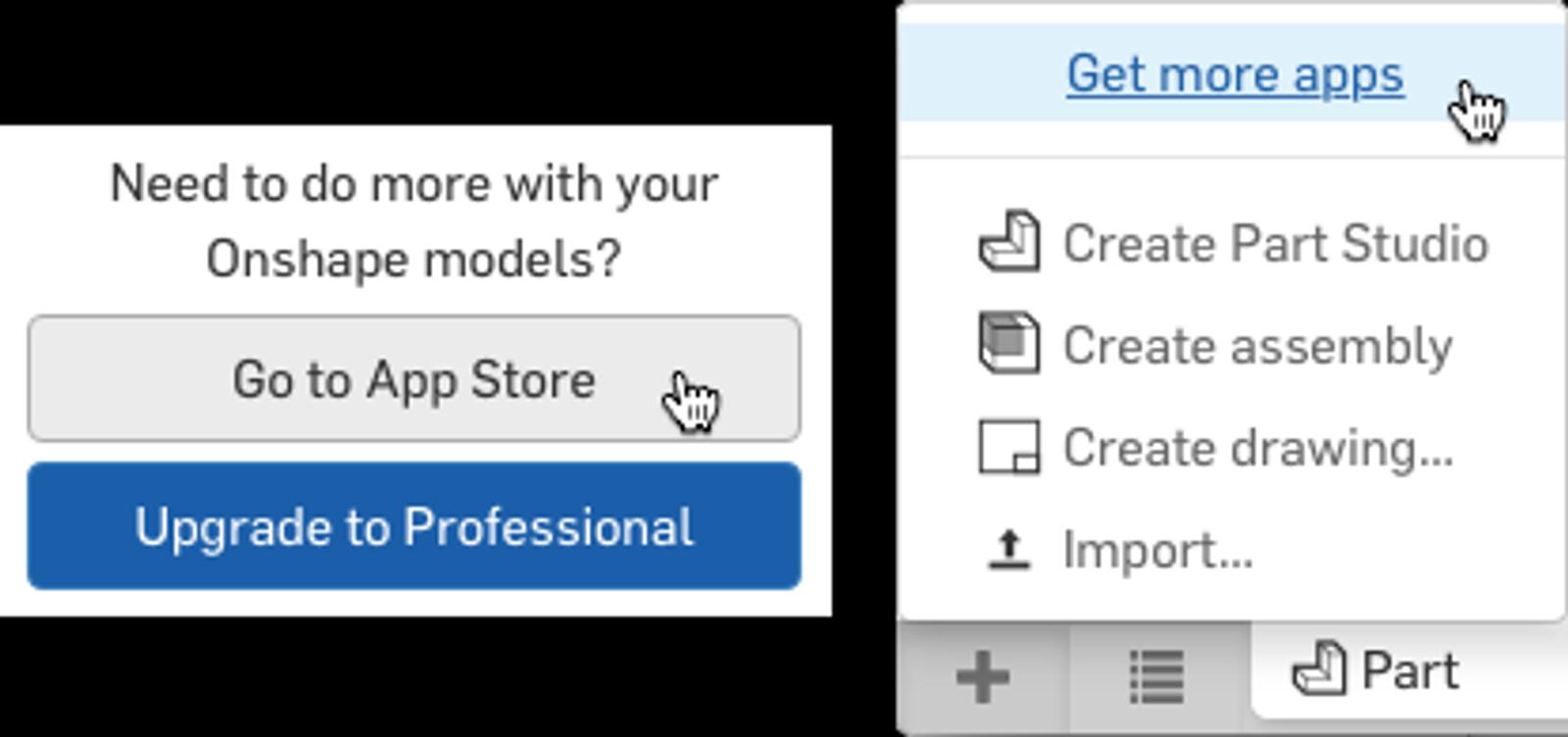Choose the "Create assembly" menu text
The width and height of the screenshot is (1568, 737).
pos(1257,346)
